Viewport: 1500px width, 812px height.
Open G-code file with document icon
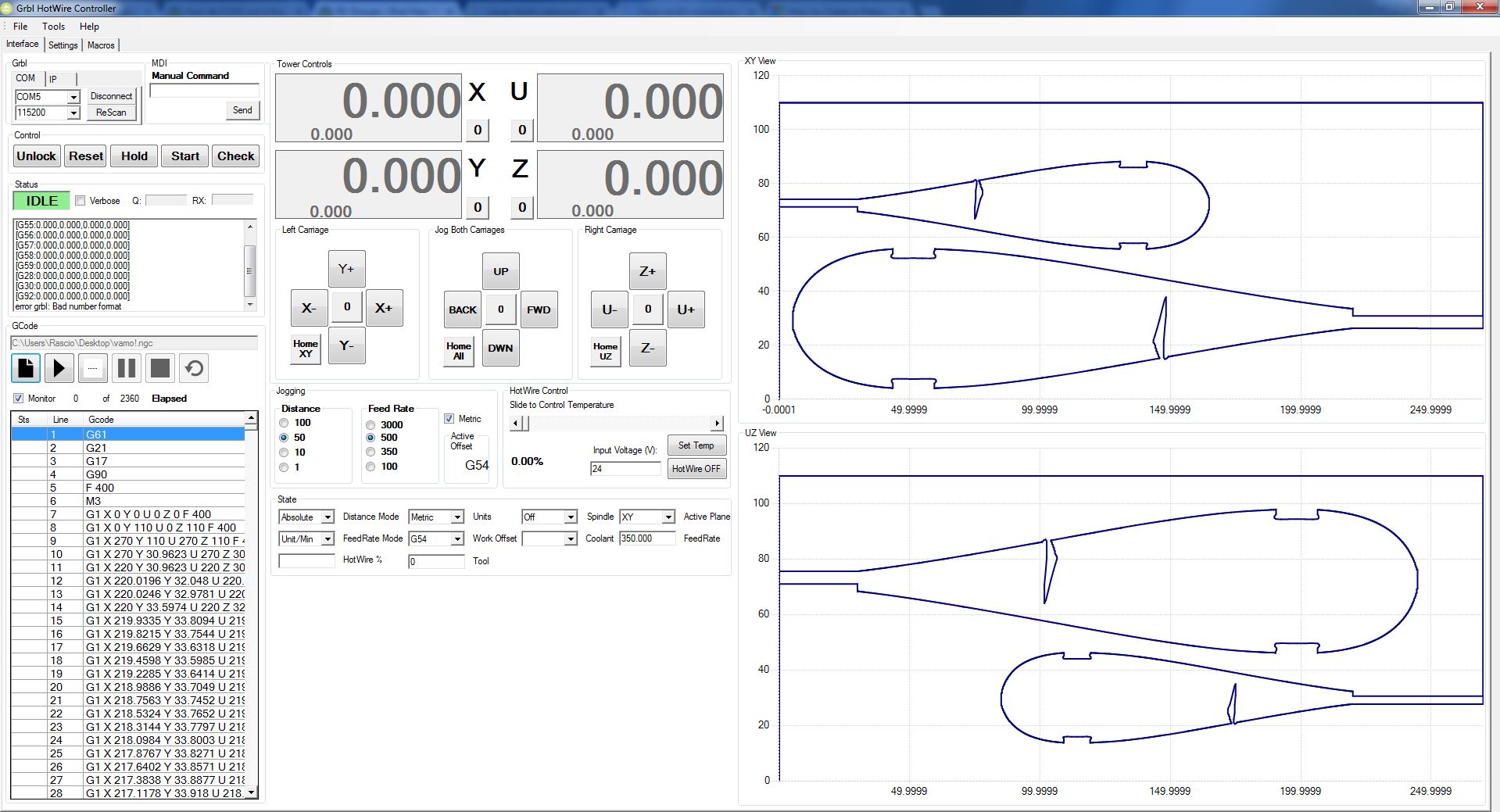coord(25,368)
